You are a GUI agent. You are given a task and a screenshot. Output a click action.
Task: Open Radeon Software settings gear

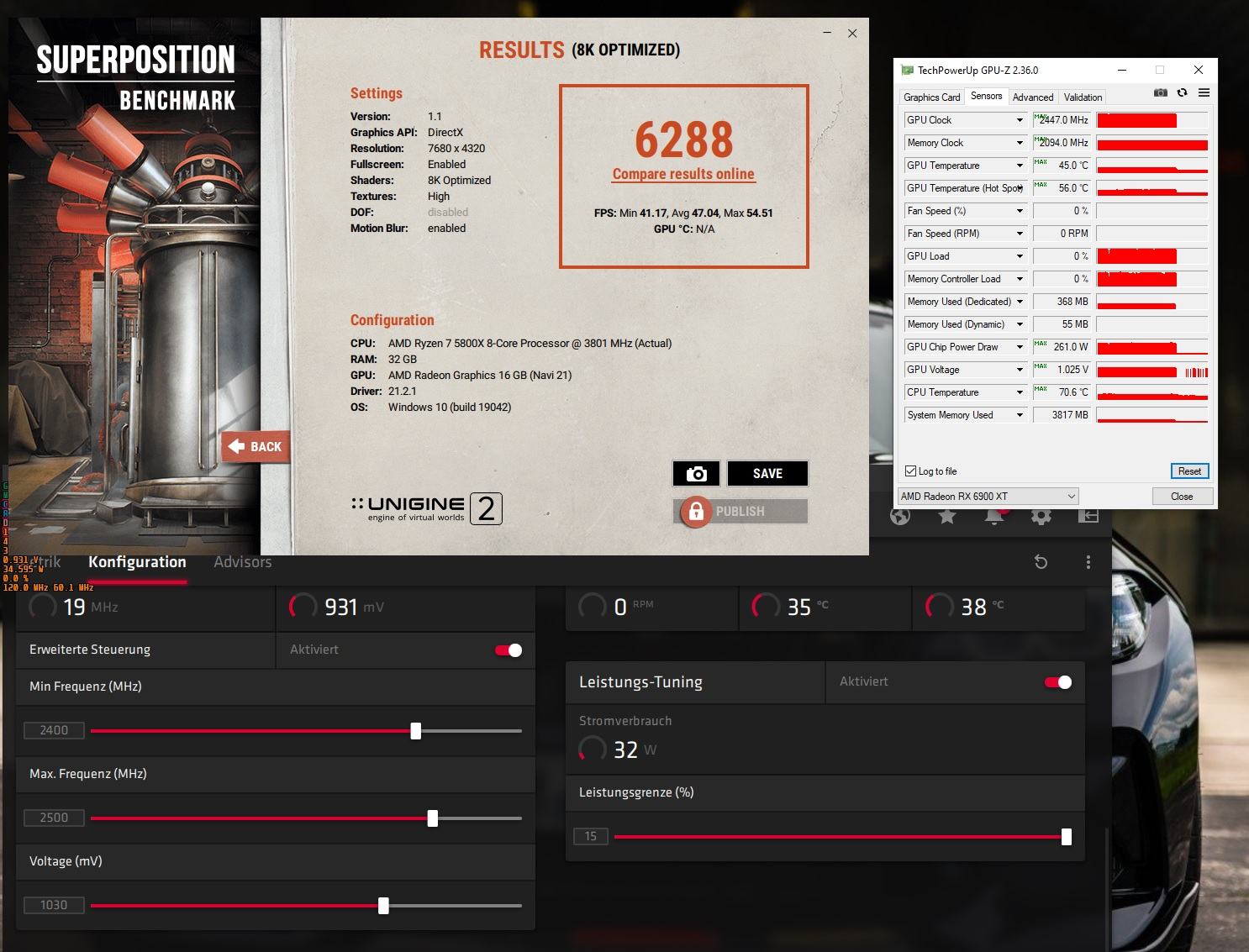tap(1041, 516)
